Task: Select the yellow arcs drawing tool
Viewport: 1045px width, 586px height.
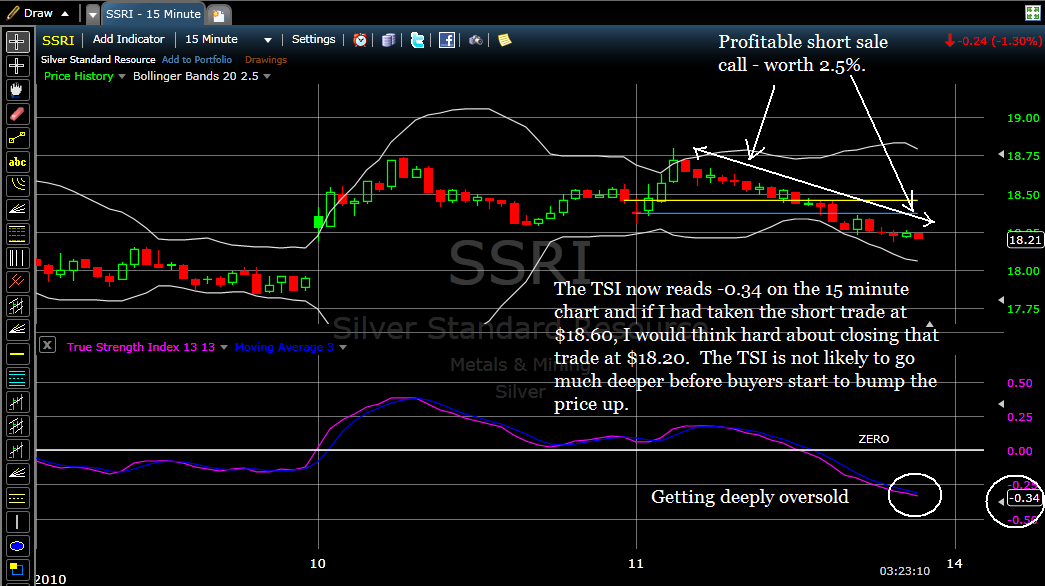Action: [17, 186]
